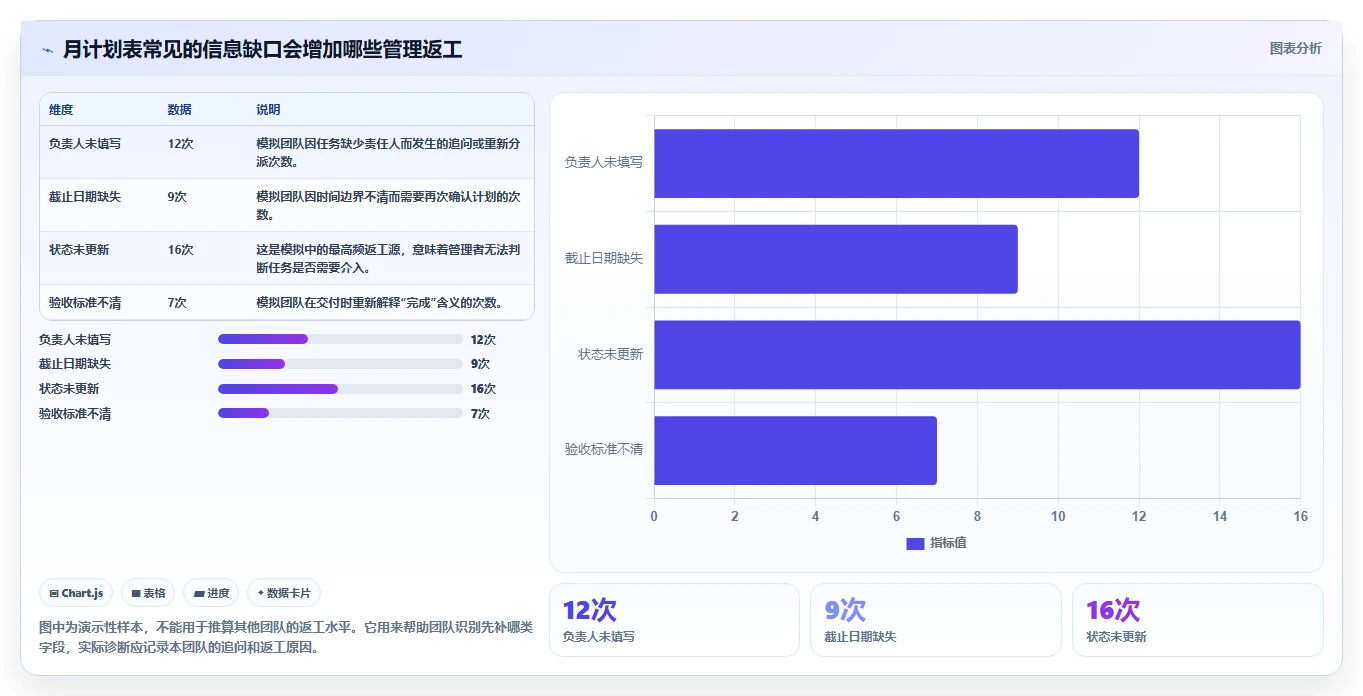Select the 进度 tag chip
This screenshot has height=696, width=1363.
(211, 593)
